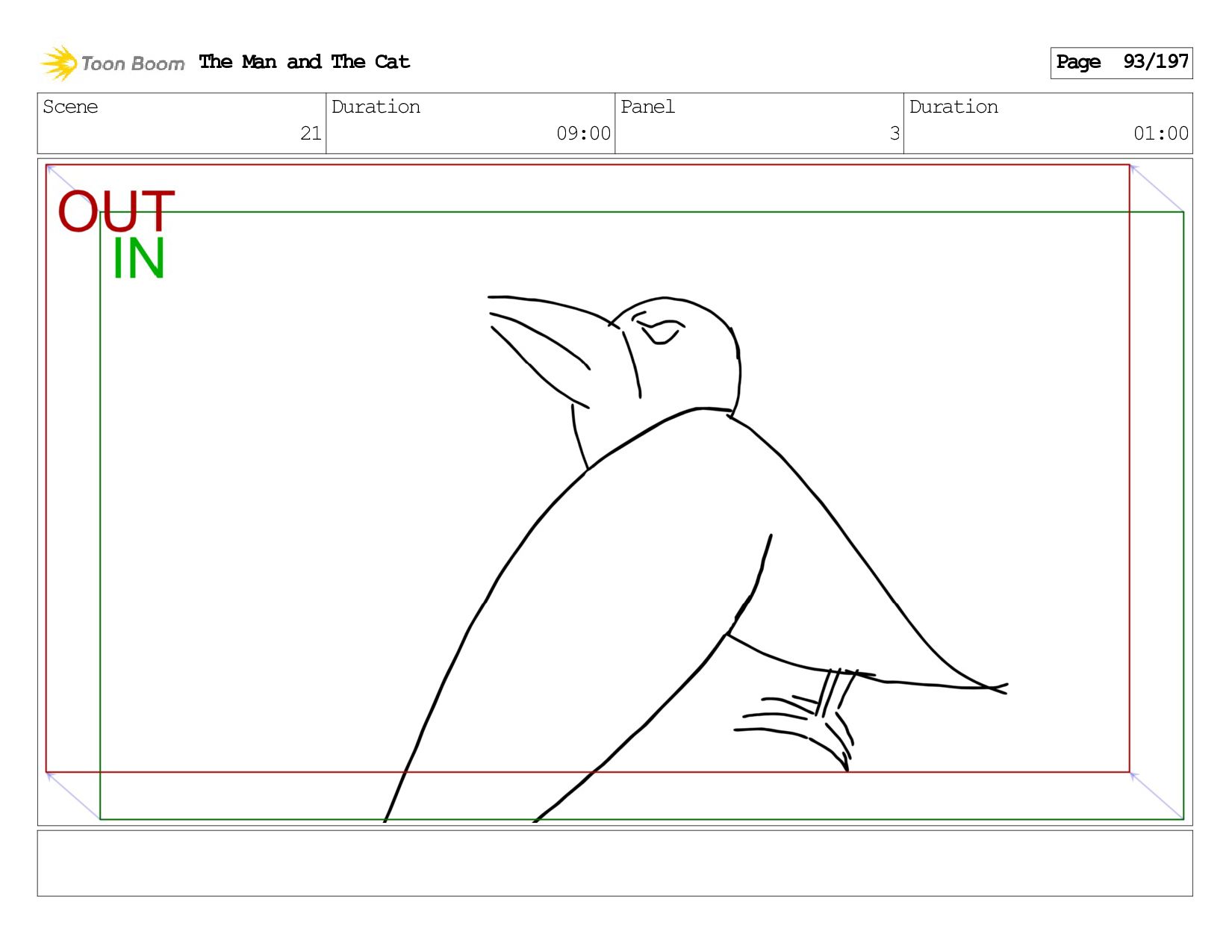
Task: Click the red 'OUT' camera label
Action: tap(116, 211)
